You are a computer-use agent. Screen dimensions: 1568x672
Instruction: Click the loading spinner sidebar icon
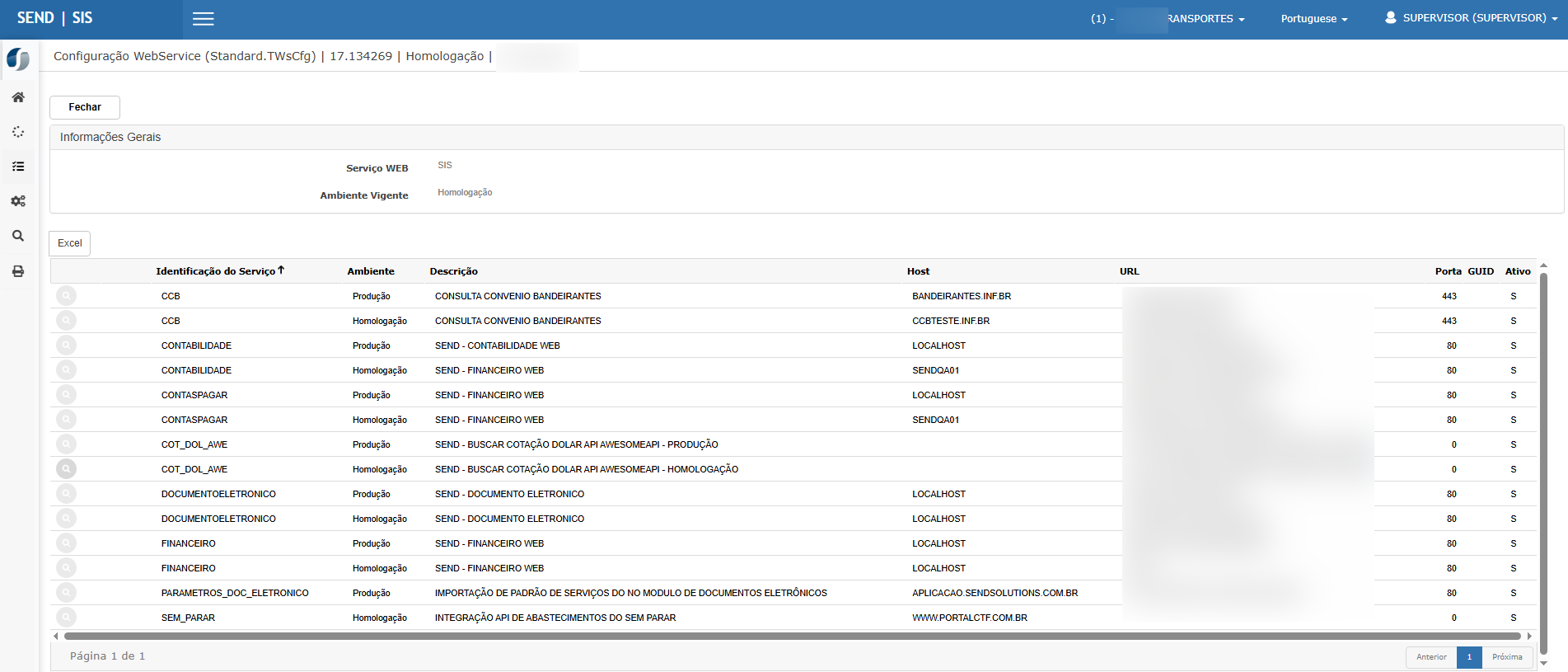click(x=18, y=132)
